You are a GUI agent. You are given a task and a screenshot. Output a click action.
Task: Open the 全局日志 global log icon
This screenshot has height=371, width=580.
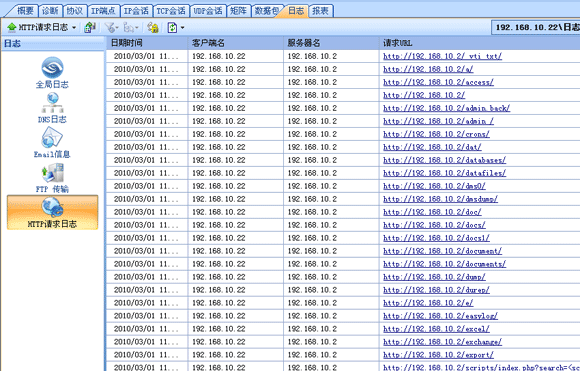(52, 72)
